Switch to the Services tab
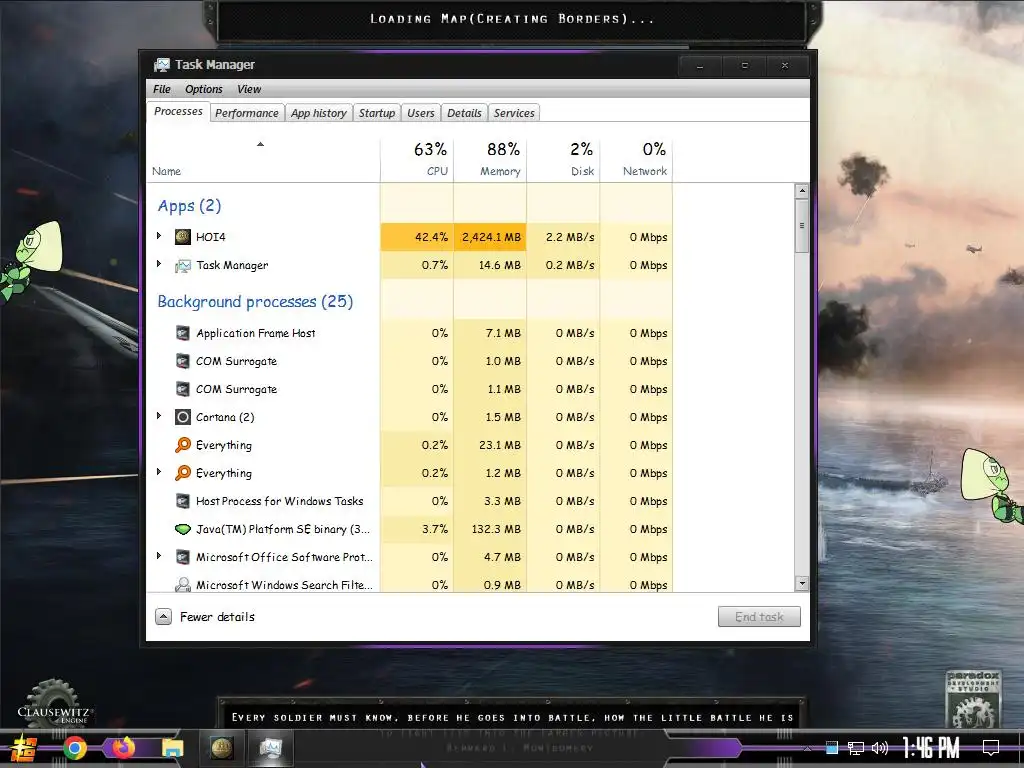The image size is (1024, 768). tap(514, 113)
